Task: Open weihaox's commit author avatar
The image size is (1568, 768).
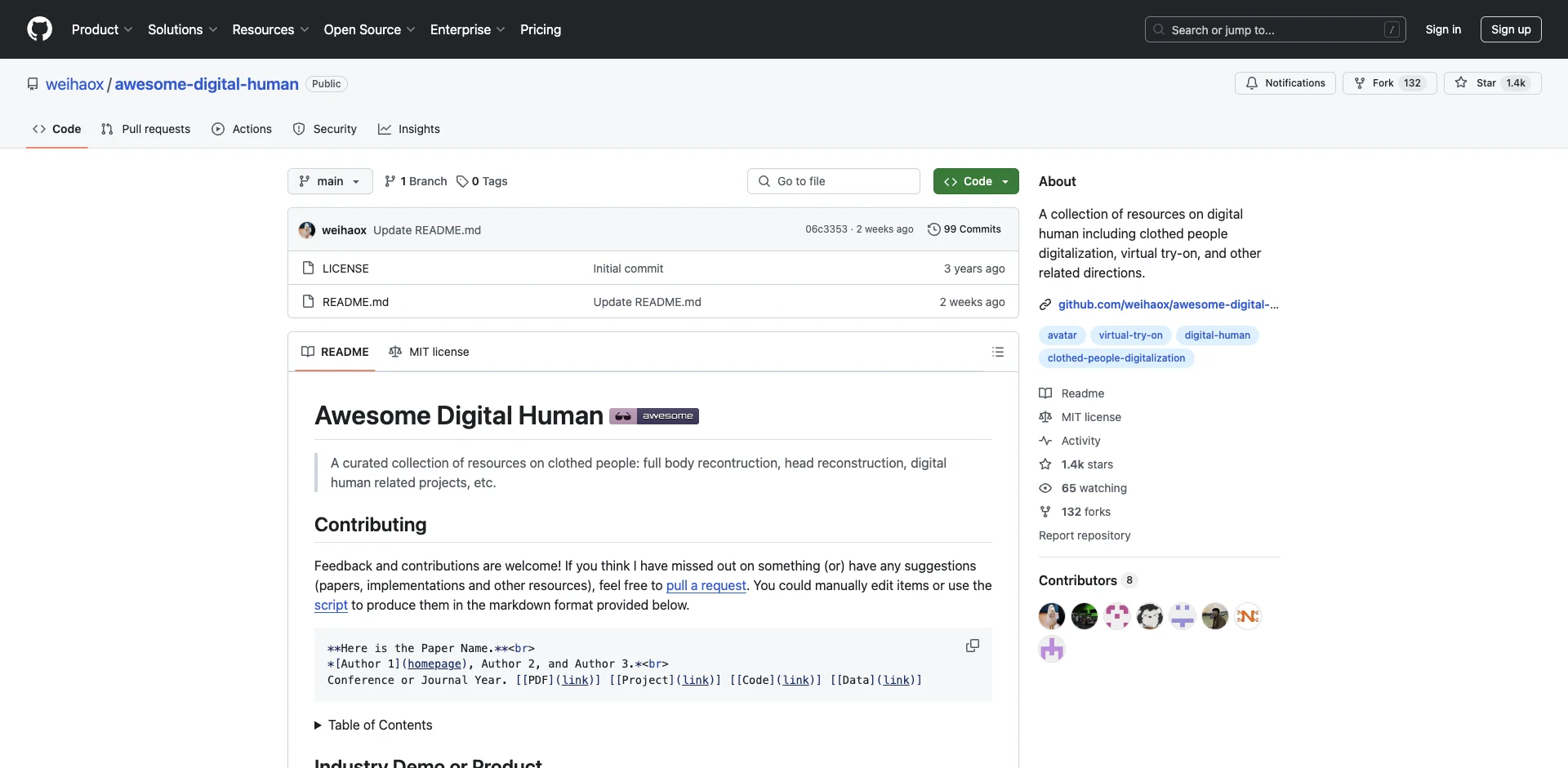Action: [x=307, y=230]
